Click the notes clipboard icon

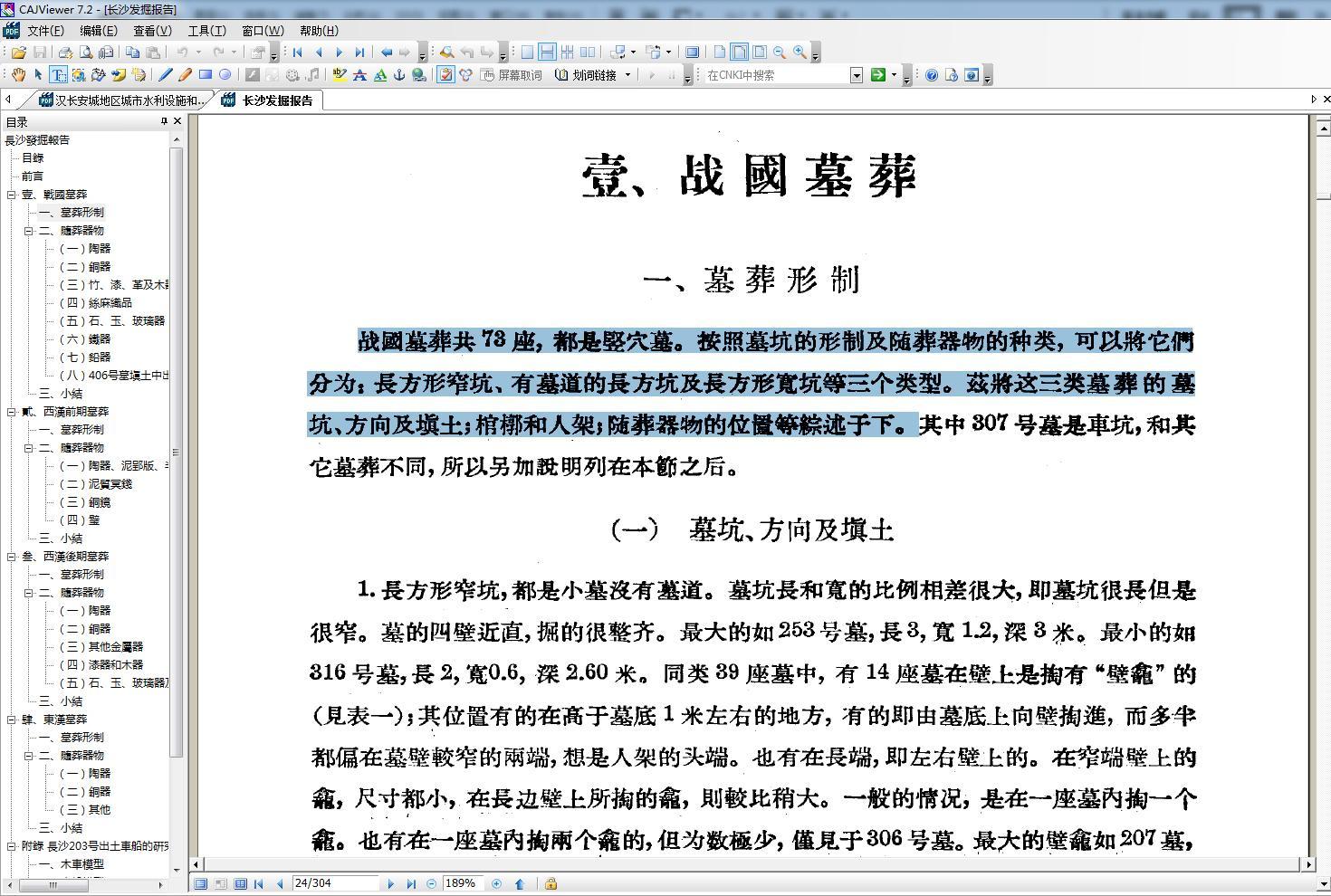(445, 75)
